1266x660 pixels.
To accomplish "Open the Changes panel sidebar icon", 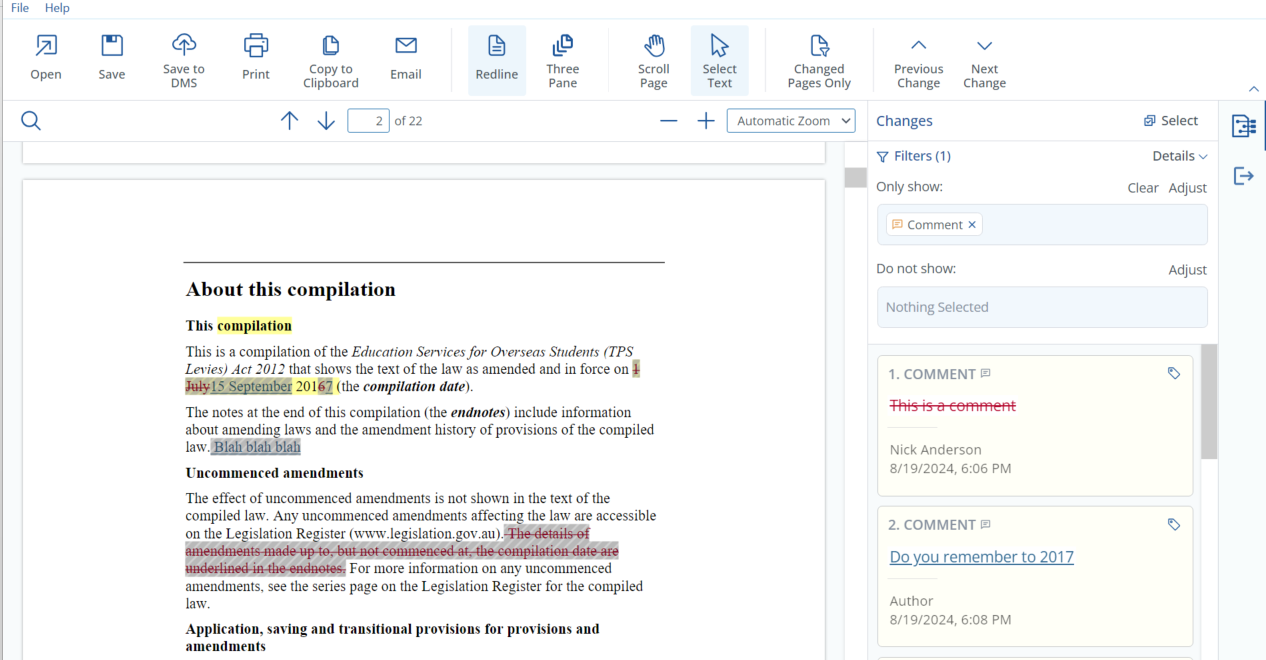I will pos(1243,125).
